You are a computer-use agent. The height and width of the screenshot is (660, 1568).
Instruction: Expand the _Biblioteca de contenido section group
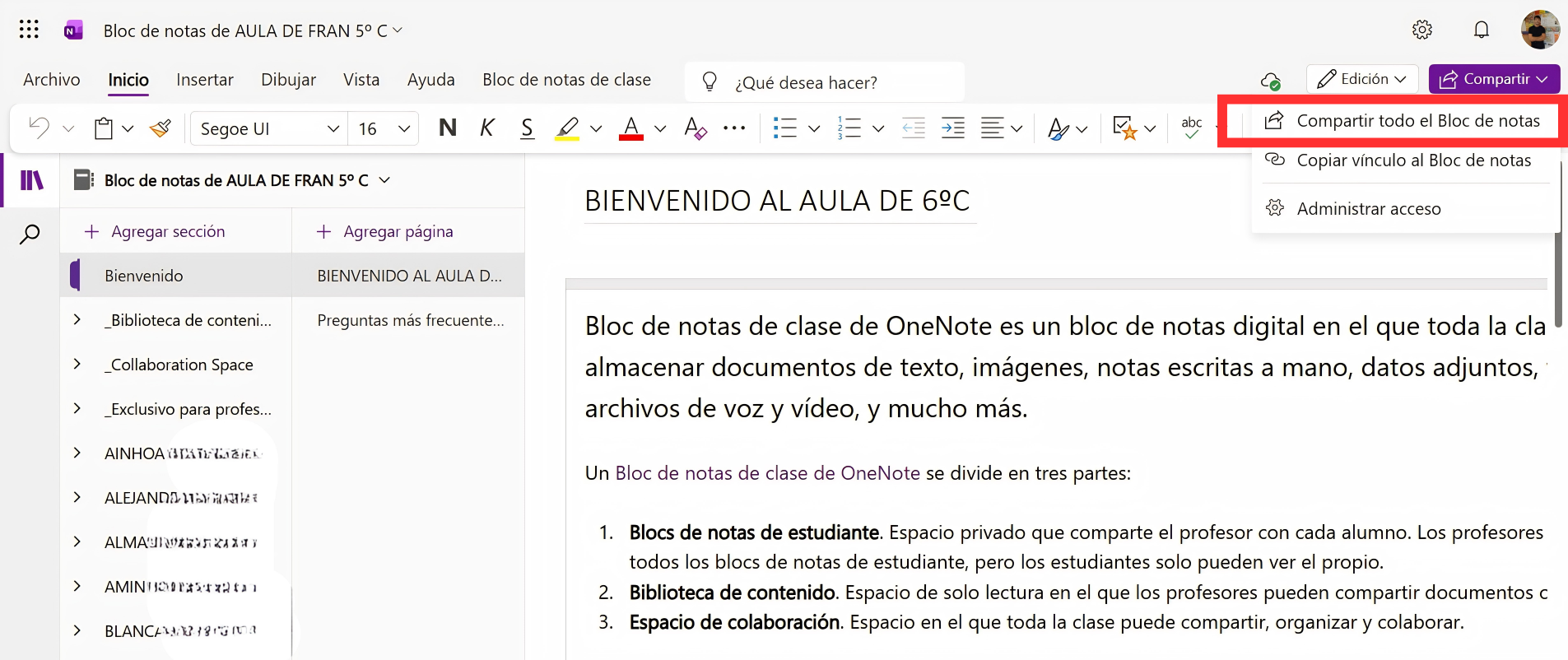77,319
